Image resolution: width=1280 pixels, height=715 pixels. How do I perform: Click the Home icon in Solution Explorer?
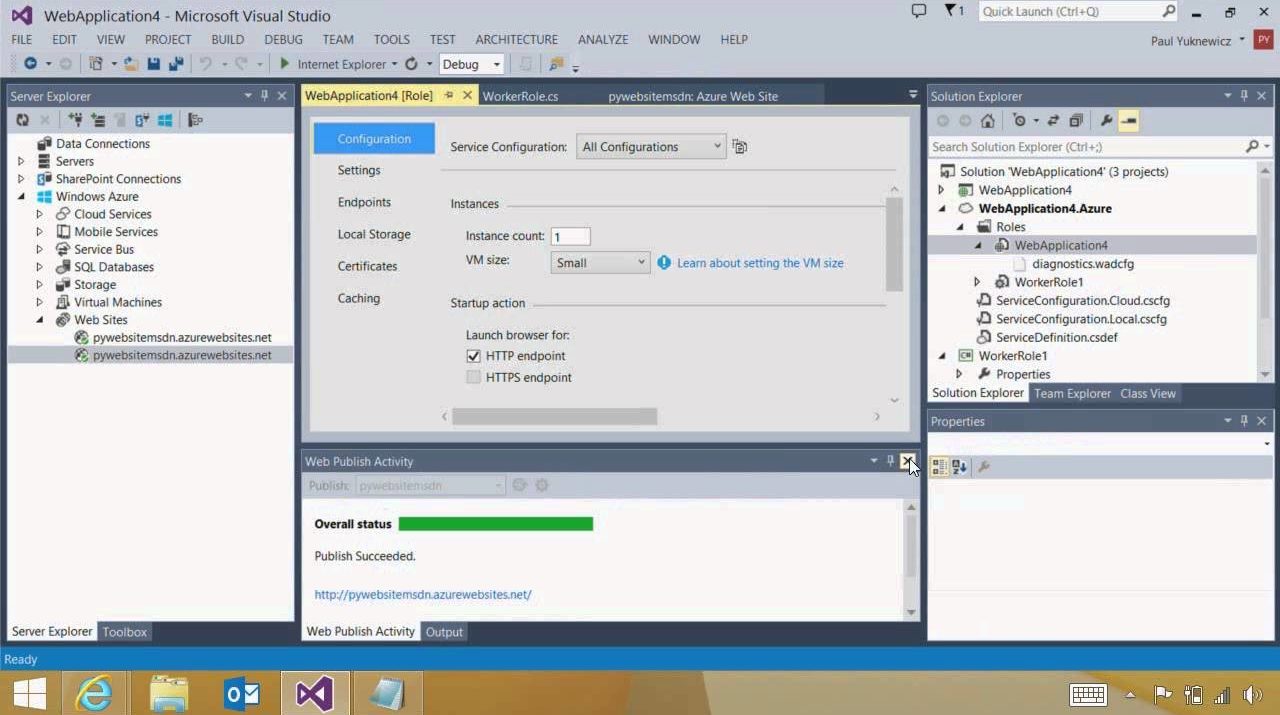(987, 121)
